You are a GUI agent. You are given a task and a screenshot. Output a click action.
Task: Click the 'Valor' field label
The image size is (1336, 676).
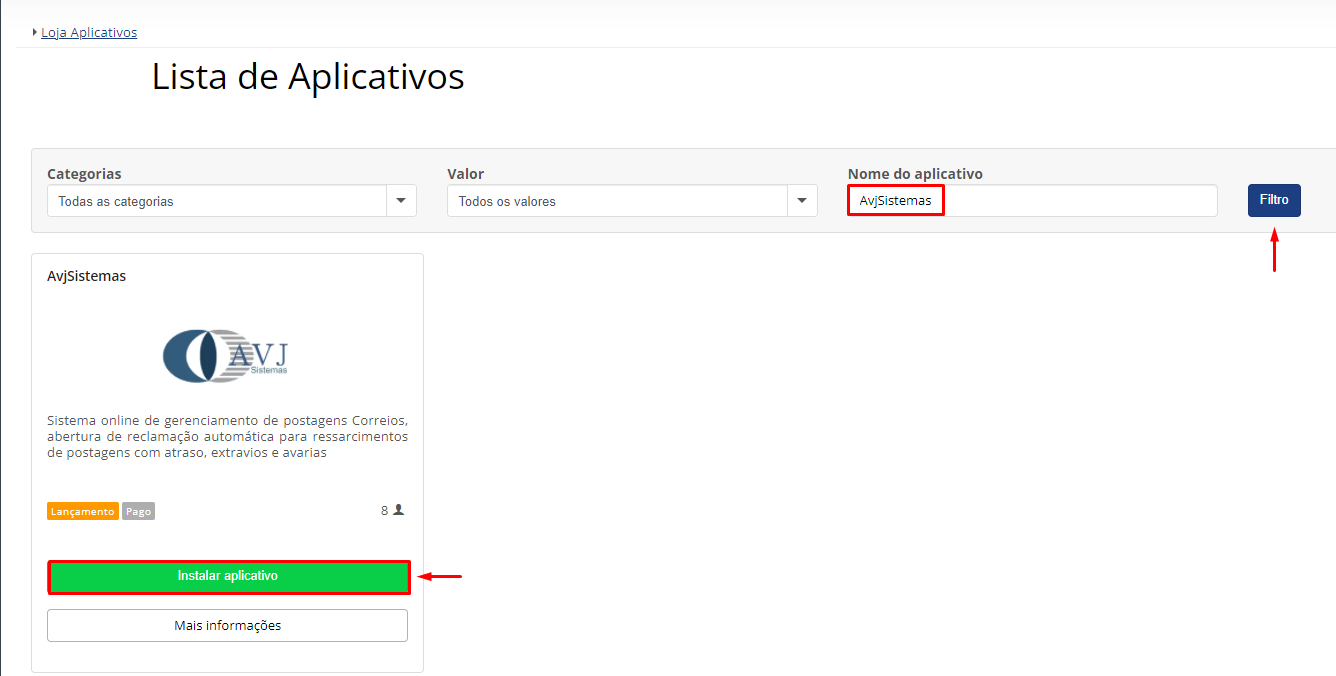[466, 174]
